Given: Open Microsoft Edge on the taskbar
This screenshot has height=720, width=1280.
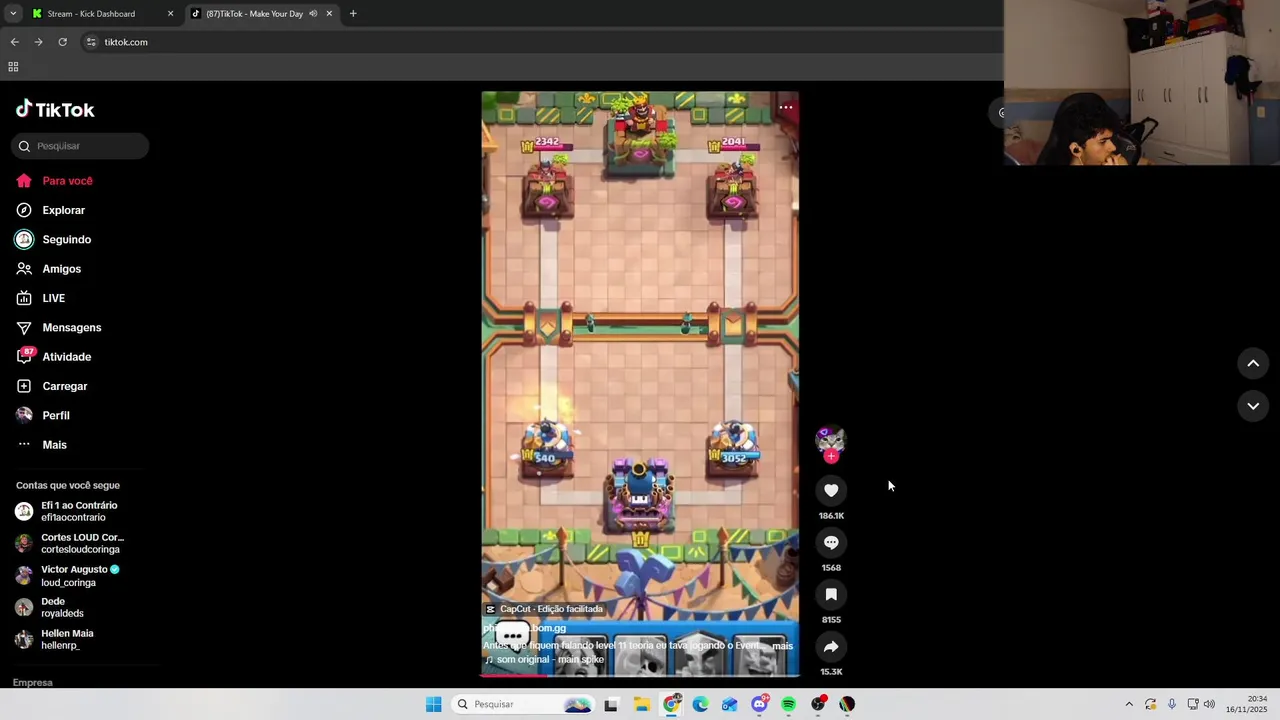Looking at the screenshot, I should [x=701, y=704].
